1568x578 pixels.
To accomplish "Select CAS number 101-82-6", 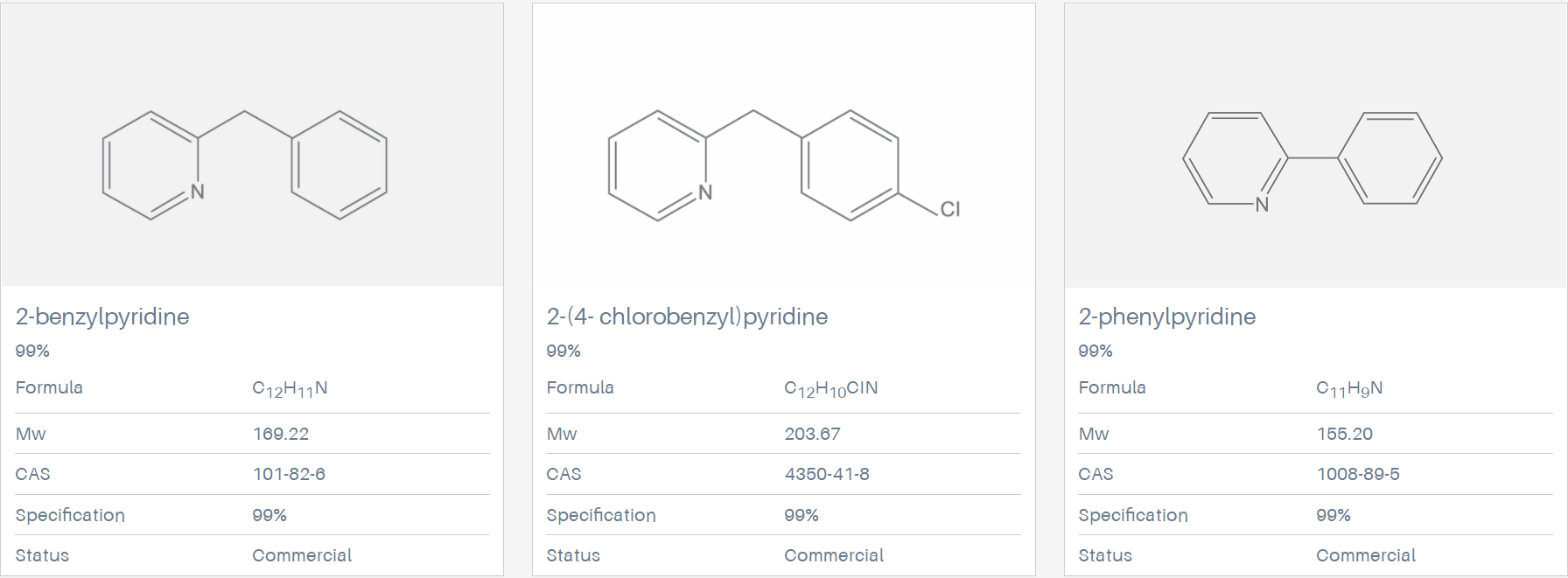I will tap(289, 474).
